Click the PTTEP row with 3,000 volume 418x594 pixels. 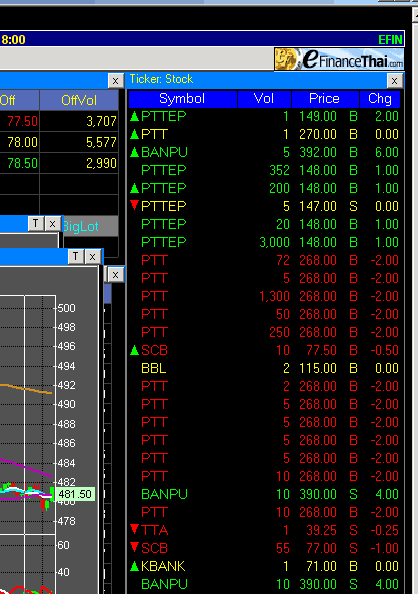point(264,242)
